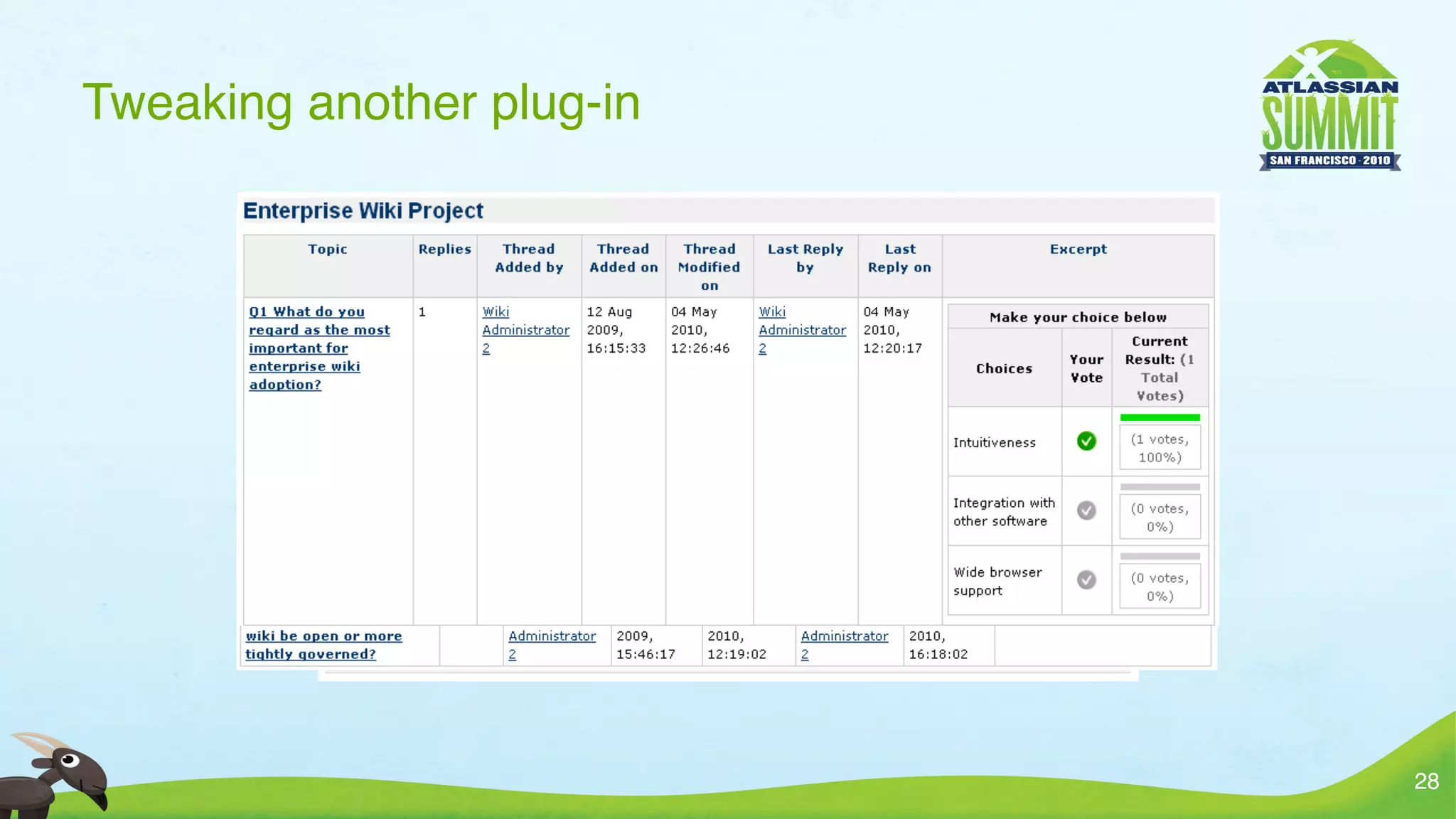Sort by Last Reply on header

[x=899, y=258]
